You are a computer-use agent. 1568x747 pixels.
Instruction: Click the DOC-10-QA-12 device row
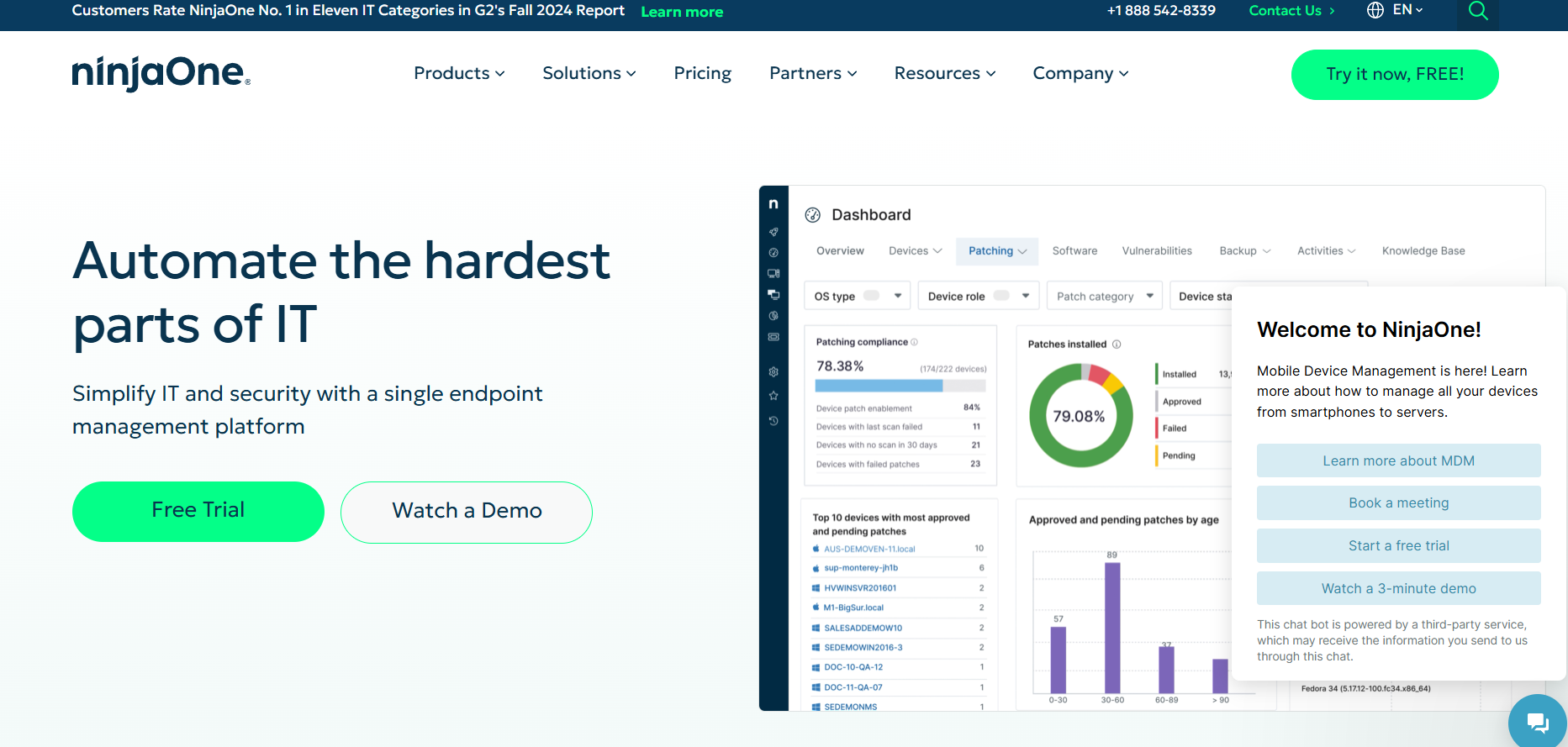coord(898,667)
